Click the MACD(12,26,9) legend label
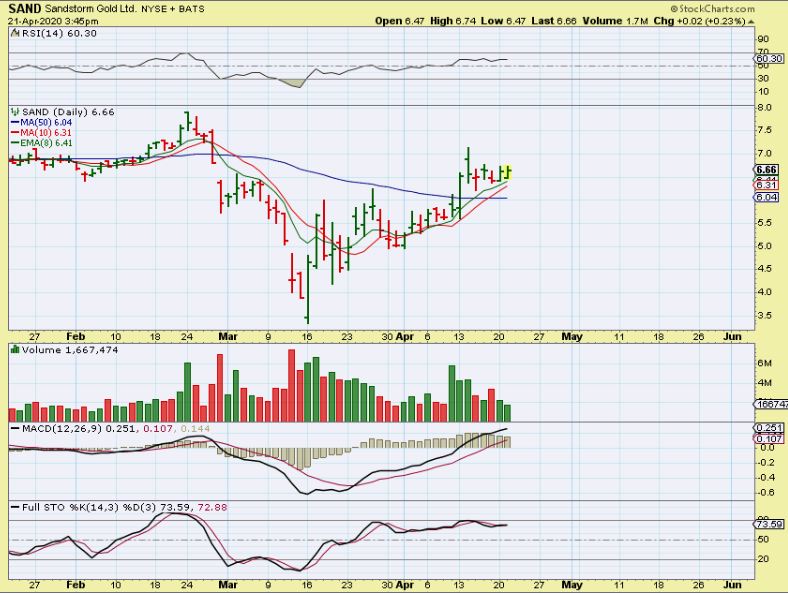 [x=62, y=429]
